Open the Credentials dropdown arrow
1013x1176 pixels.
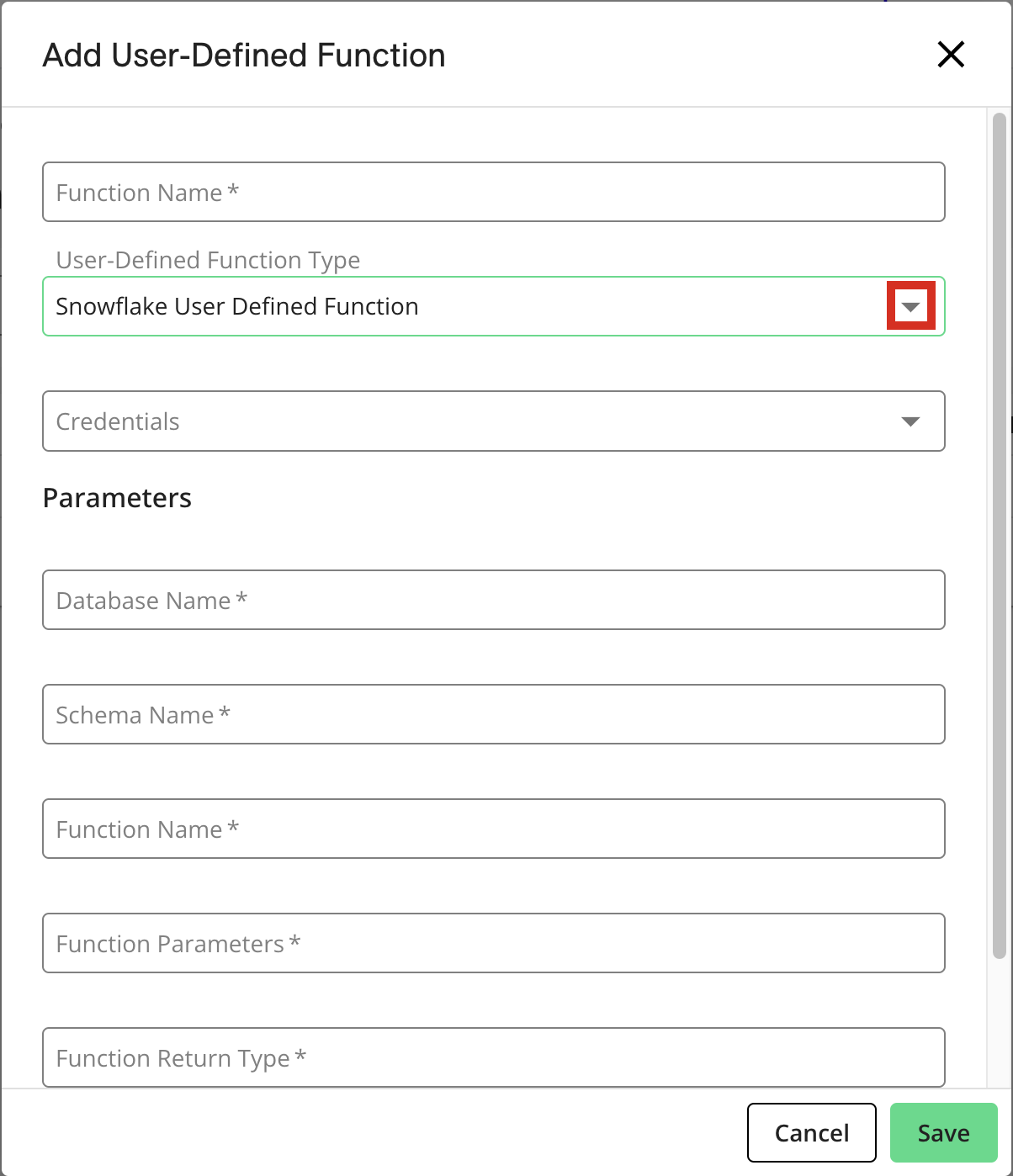tap(910, 421)
